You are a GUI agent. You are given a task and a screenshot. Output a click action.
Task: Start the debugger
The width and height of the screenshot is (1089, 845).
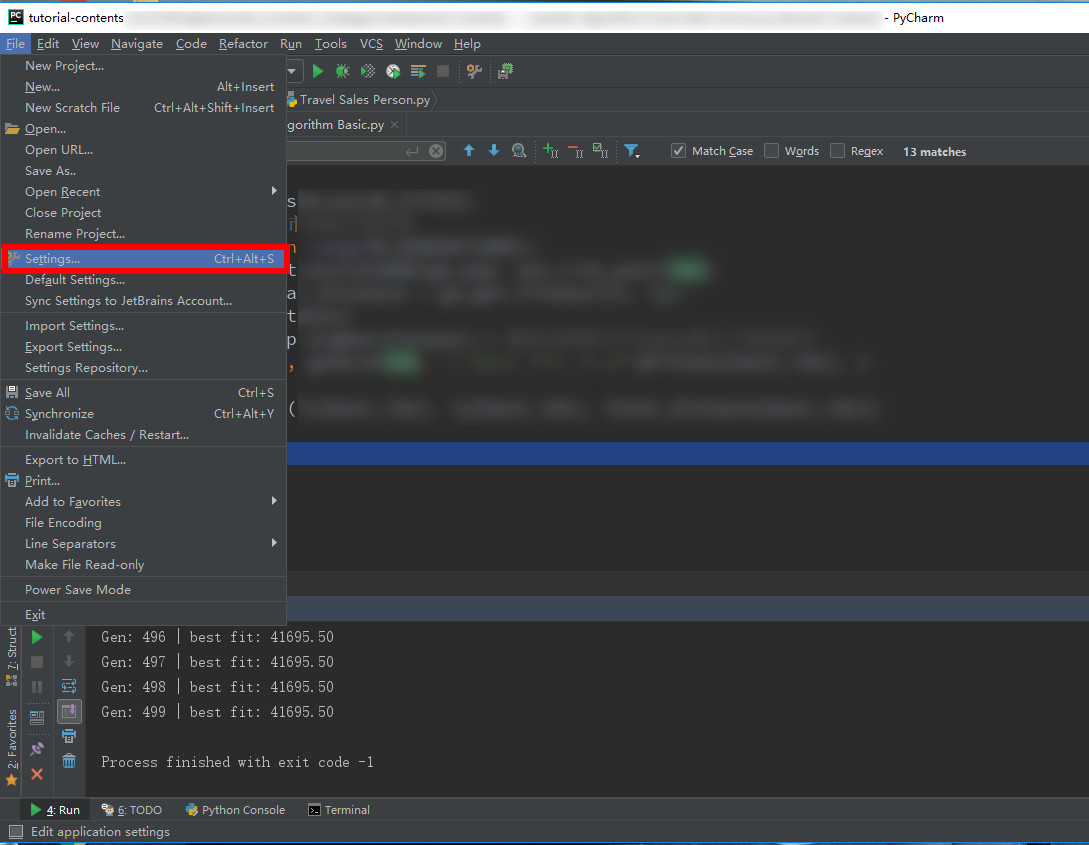click(x=343, y=70)
